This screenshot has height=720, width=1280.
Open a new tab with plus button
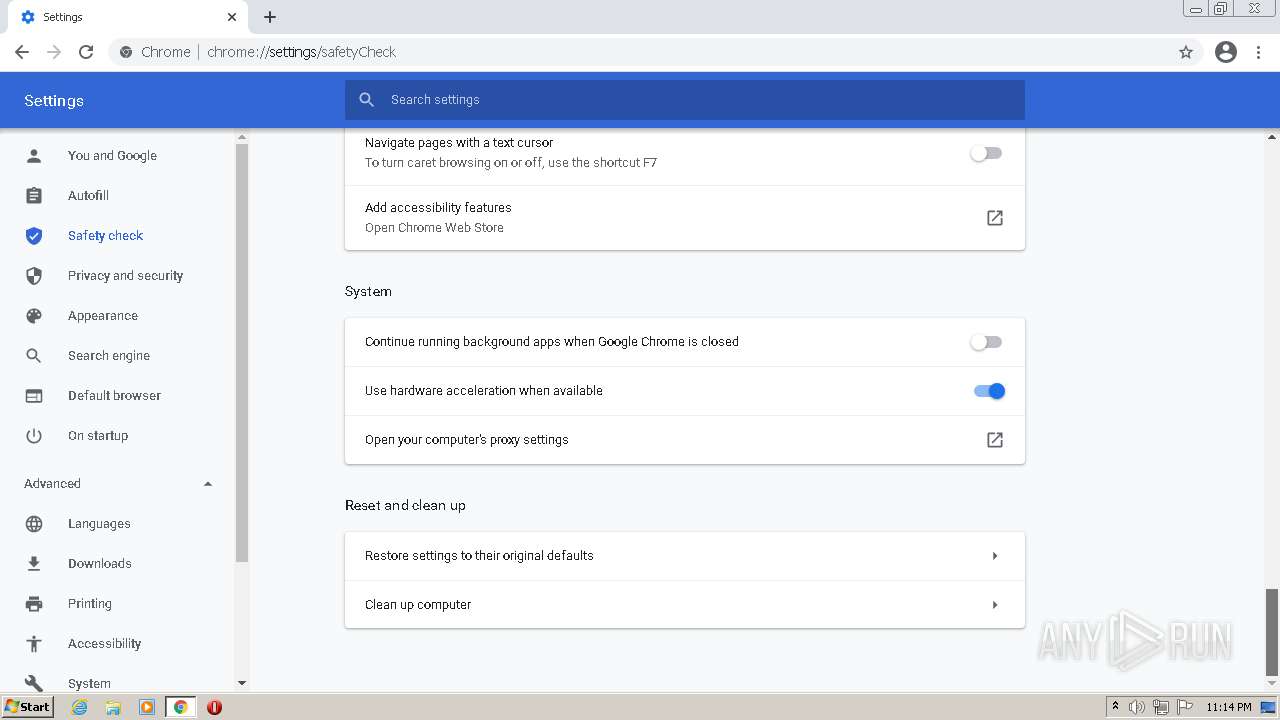coord(270,17)
